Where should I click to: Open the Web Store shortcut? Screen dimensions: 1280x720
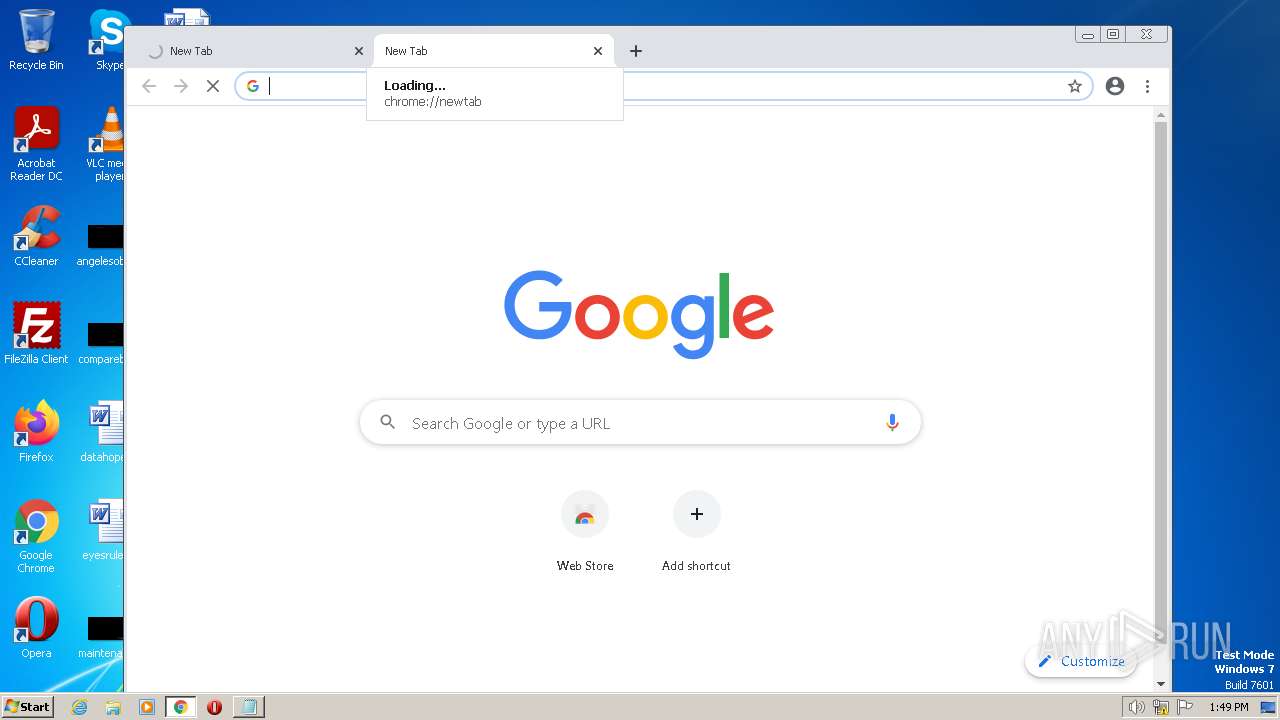(x=585, y=514)
